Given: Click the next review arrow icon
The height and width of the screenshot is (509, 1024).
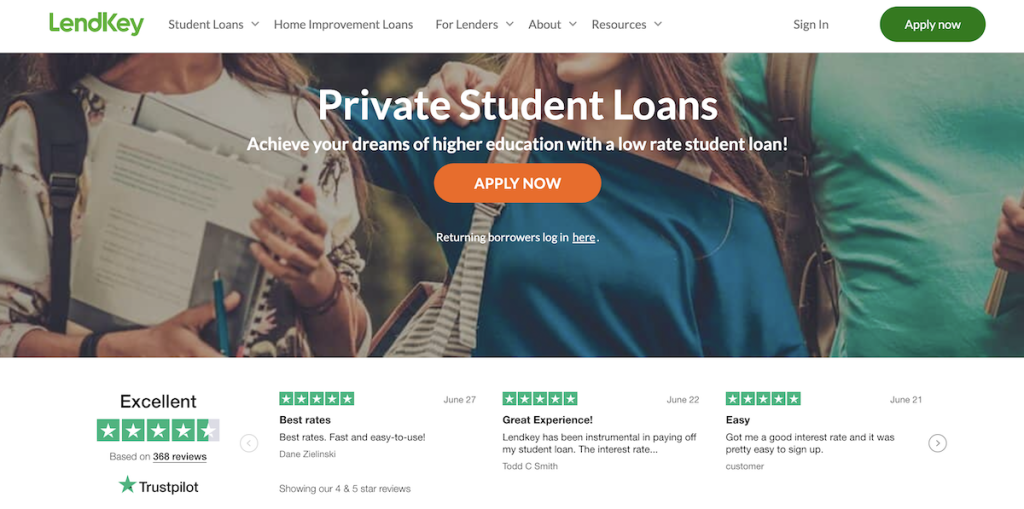Looking at the screenshot, I should tap(937, 443).
